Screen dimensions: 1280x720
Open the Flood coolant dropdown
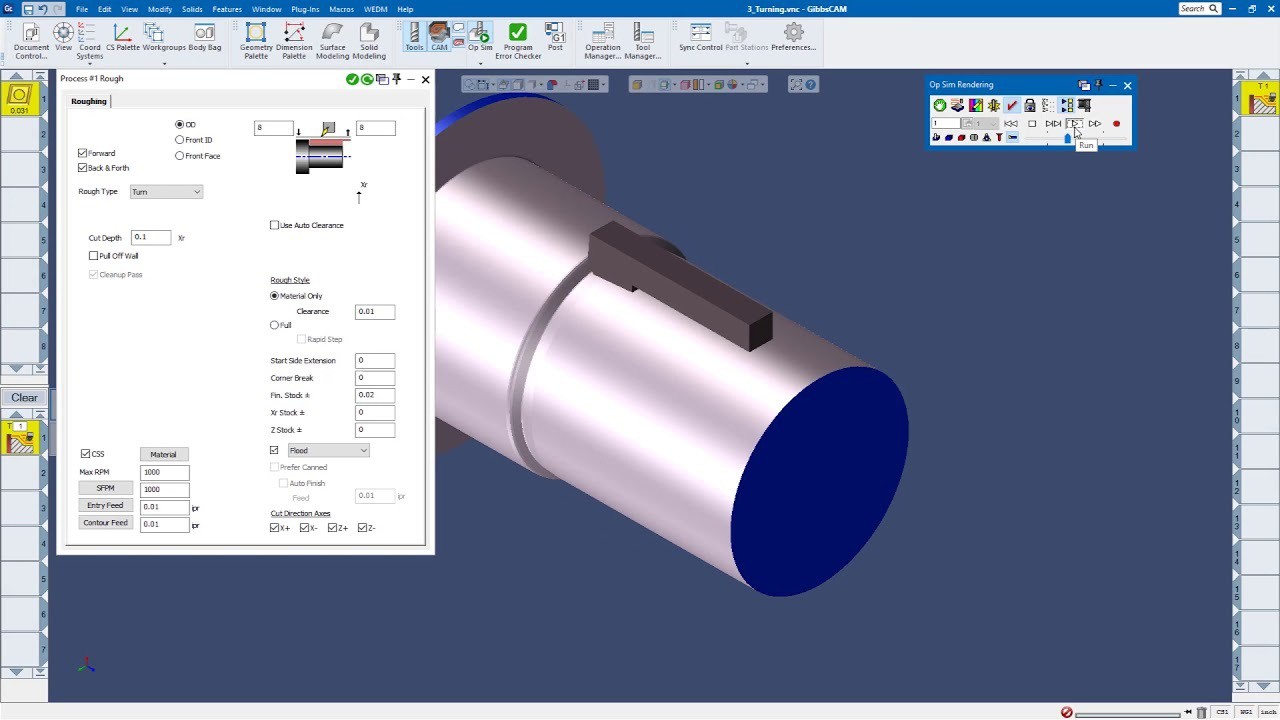[x=329, y=451]
